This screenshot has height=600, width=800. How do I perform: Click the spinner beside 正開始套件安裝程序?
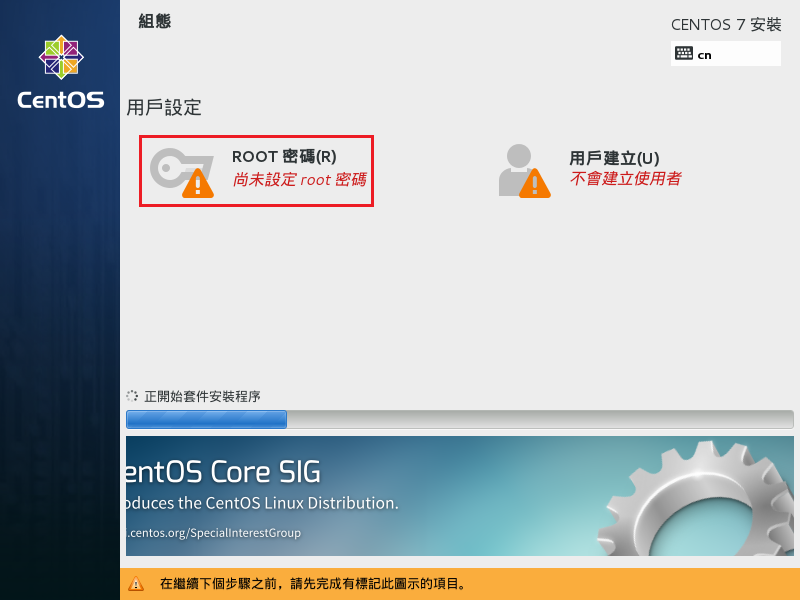pos(132,396)
